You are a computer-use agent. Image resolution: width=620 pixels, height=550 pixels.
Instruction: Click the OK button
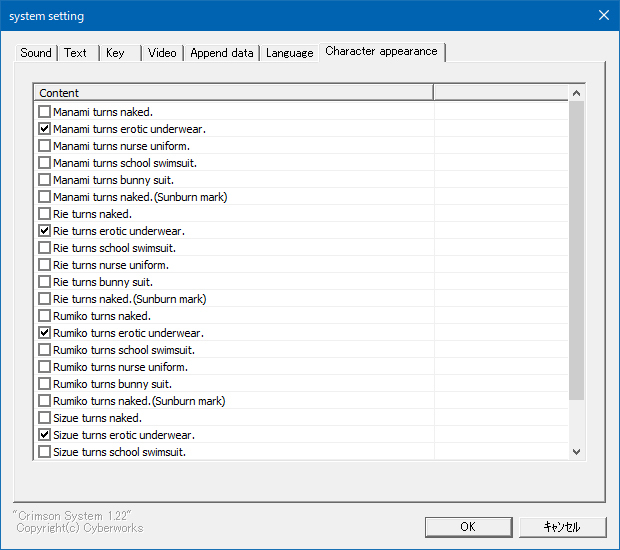pyautogui.click(x=469, y=527)
